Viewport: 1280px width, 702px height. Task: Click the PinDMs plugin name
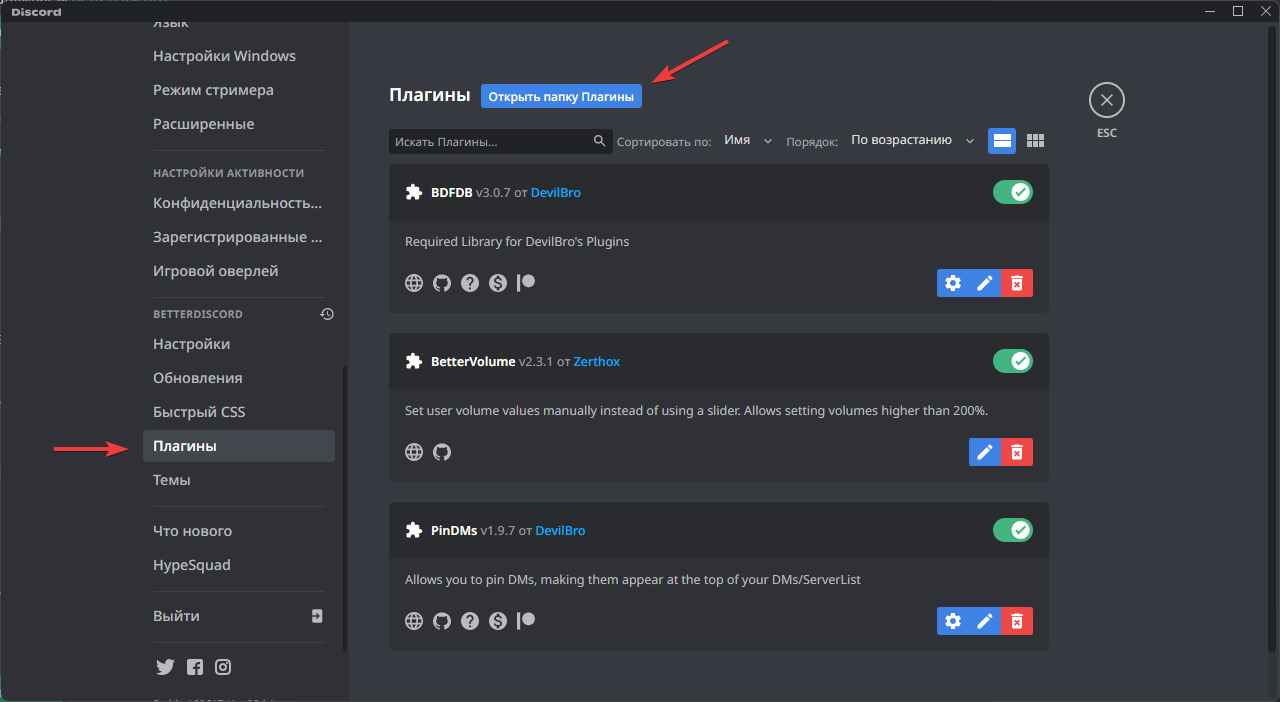point(454,530)
